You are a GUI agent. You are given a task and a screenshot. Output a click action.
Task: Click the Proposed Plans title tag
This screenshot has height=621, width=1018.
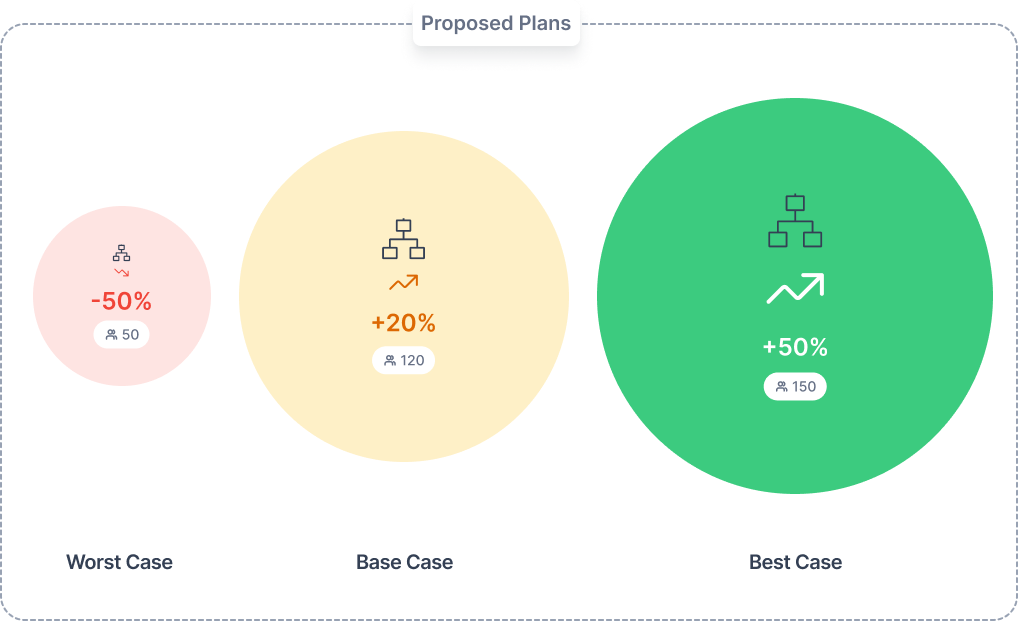coord(496,23)
